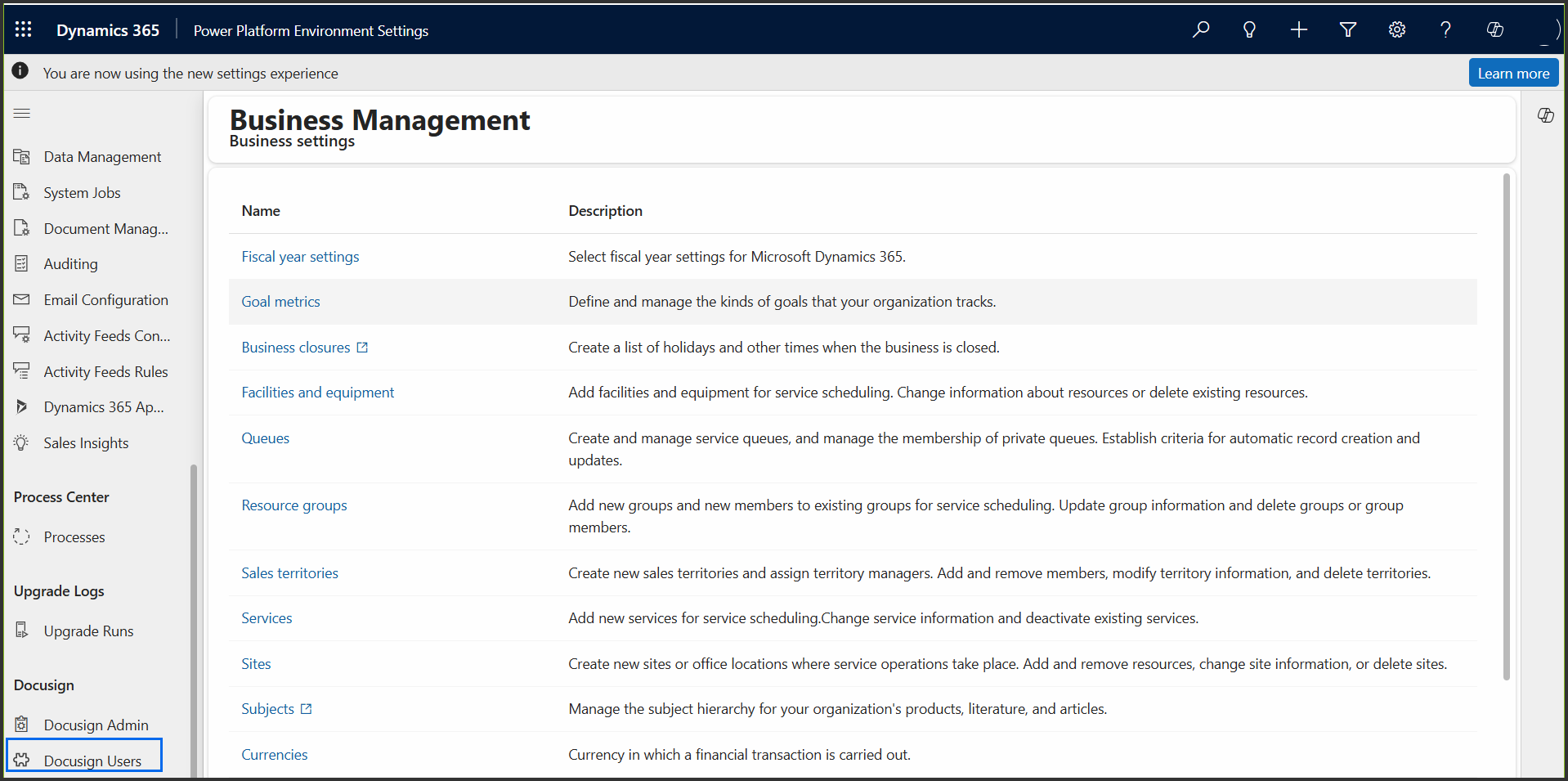Click the plus icon to create new record

(x=1298, y=29)
